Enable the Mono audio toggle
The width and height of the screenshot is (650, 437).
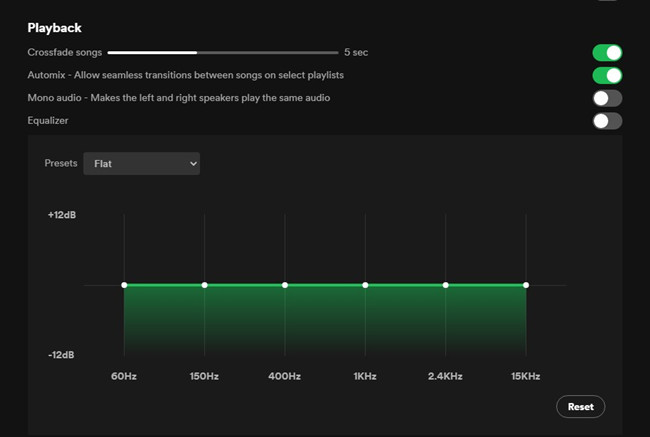coord(607,99)
